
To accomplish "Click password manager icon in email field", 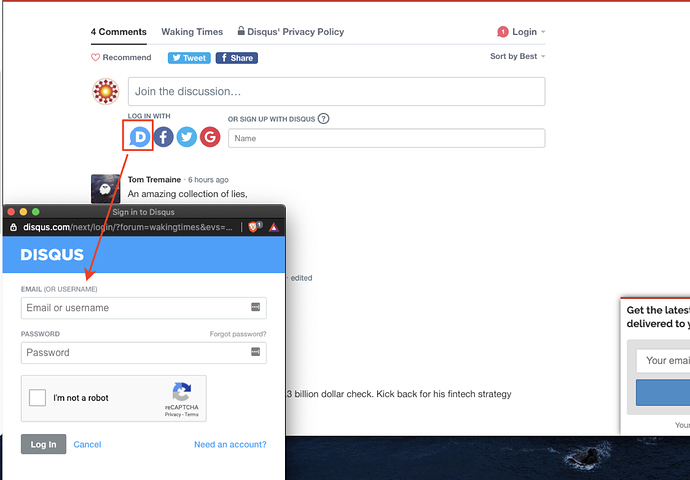I will point(256,307).
